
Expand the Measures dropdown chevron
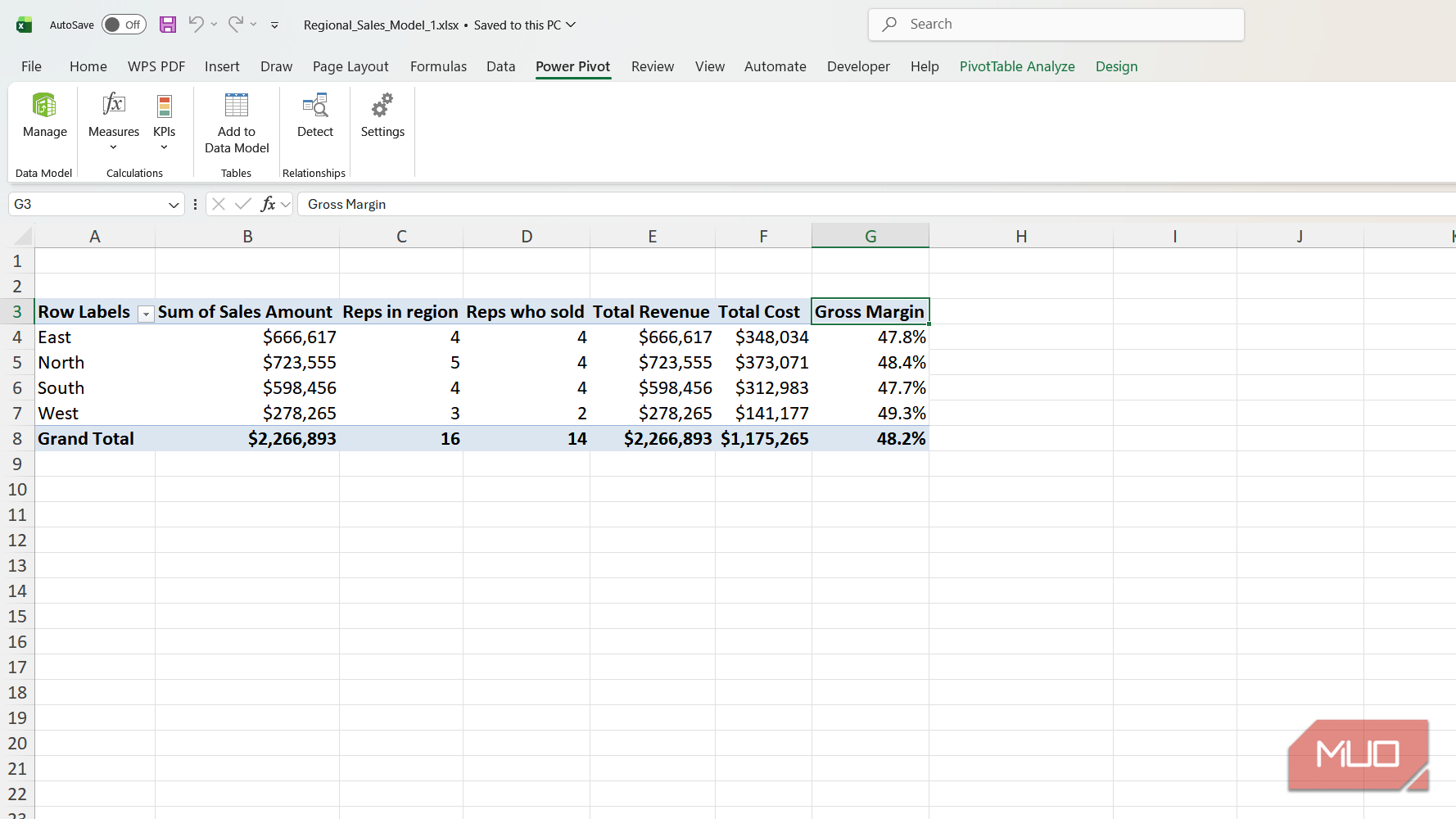click(114, 147)
